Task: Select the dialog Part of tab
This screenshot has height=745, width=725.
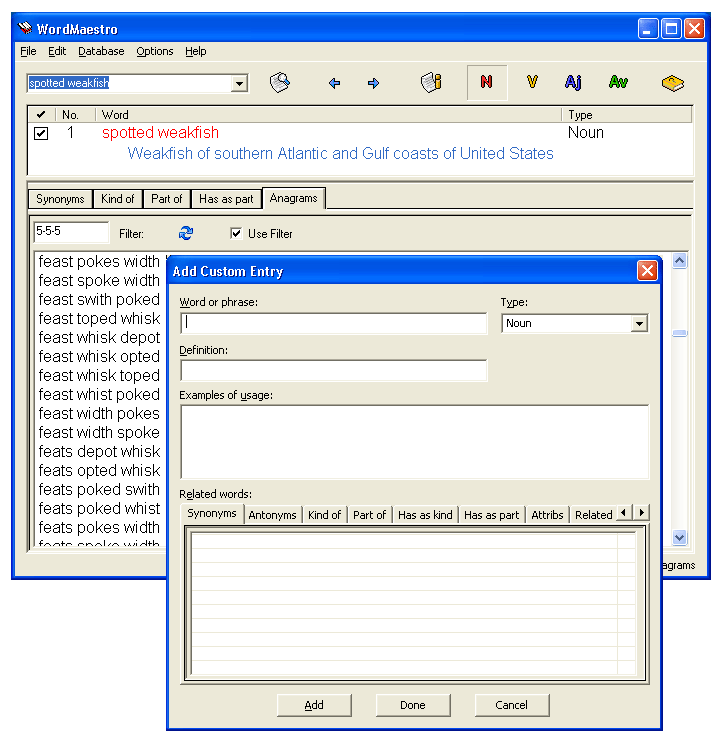Action: coord(369,515)
